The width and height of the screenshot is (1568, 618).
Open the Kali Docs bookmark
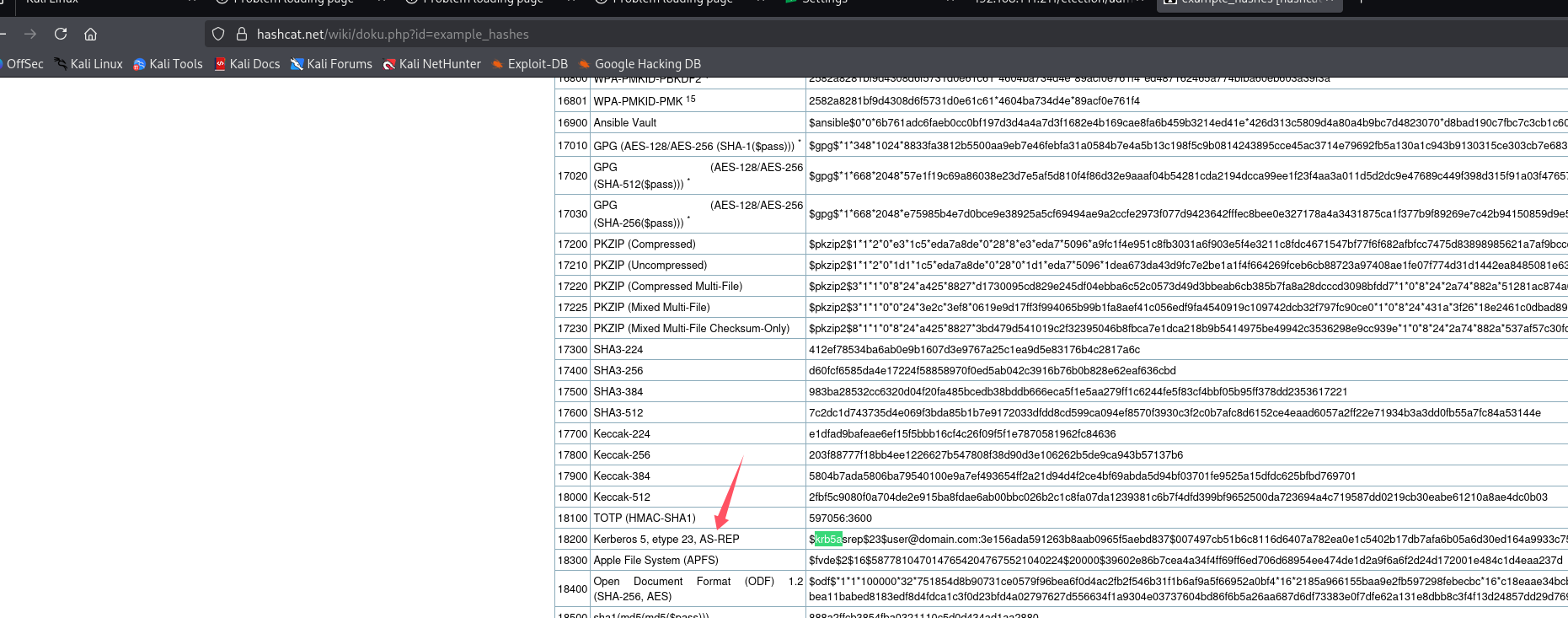click(x=247, y=64)
